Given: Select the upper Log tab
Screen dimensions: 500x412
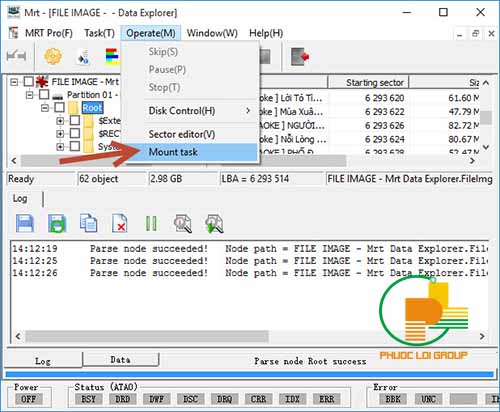Looking at the screenshot, I should [x=20, y=199].
